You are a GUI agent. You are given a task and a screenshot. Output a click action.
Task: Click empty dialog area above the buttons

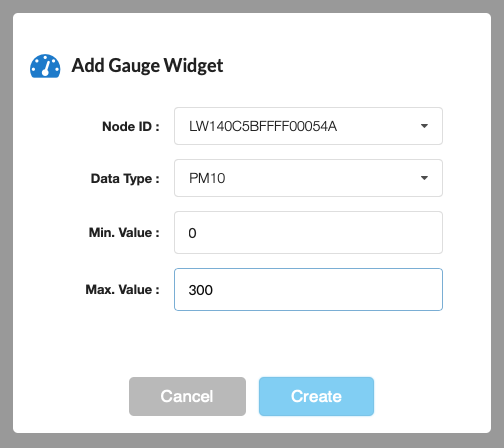252,343
